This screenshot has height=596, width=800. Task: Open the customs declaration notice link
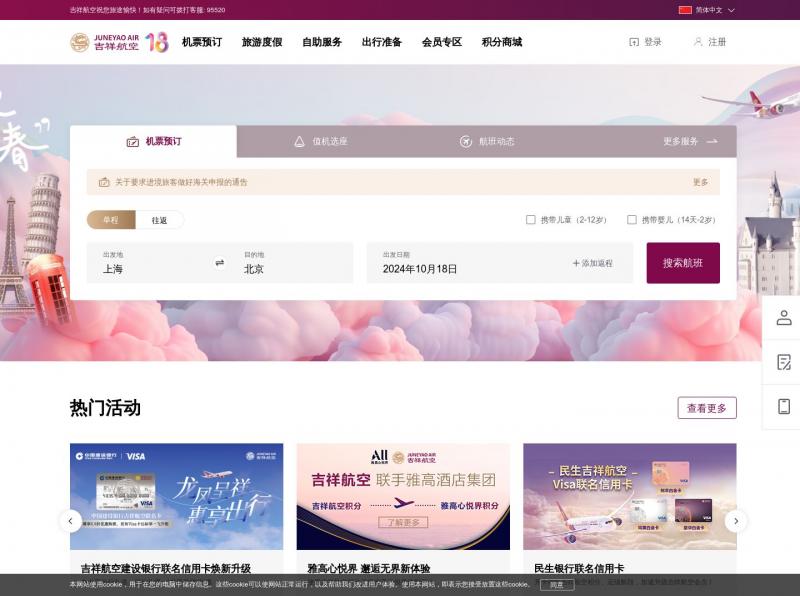(181, 182)
